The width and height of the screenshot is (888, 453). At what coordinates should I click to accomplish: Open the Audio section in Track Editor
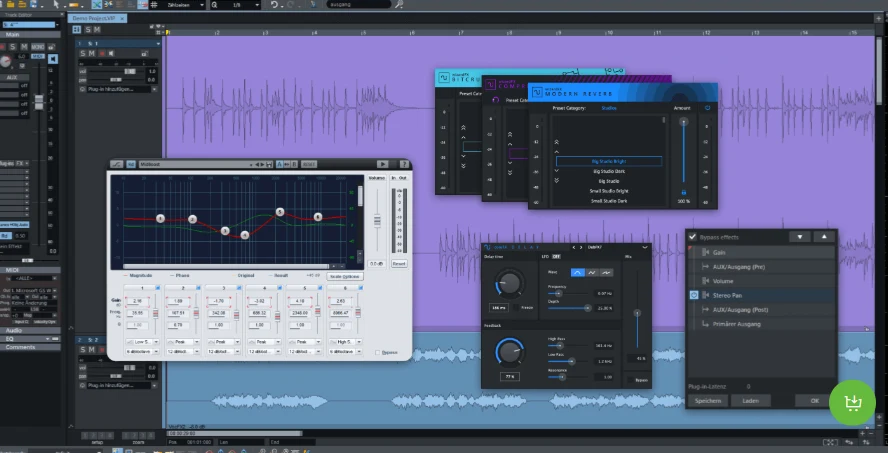click(x=30, y=330)
